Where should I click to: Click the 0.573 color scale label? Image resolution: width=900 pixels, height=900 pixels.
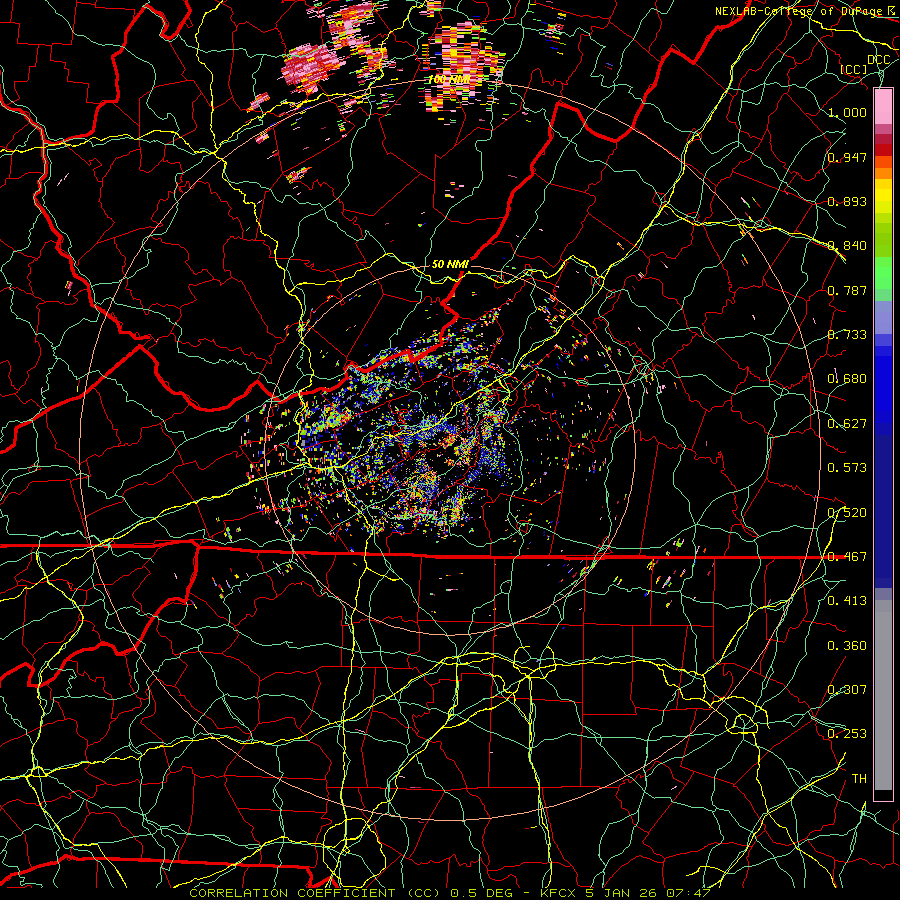point(847,468)
